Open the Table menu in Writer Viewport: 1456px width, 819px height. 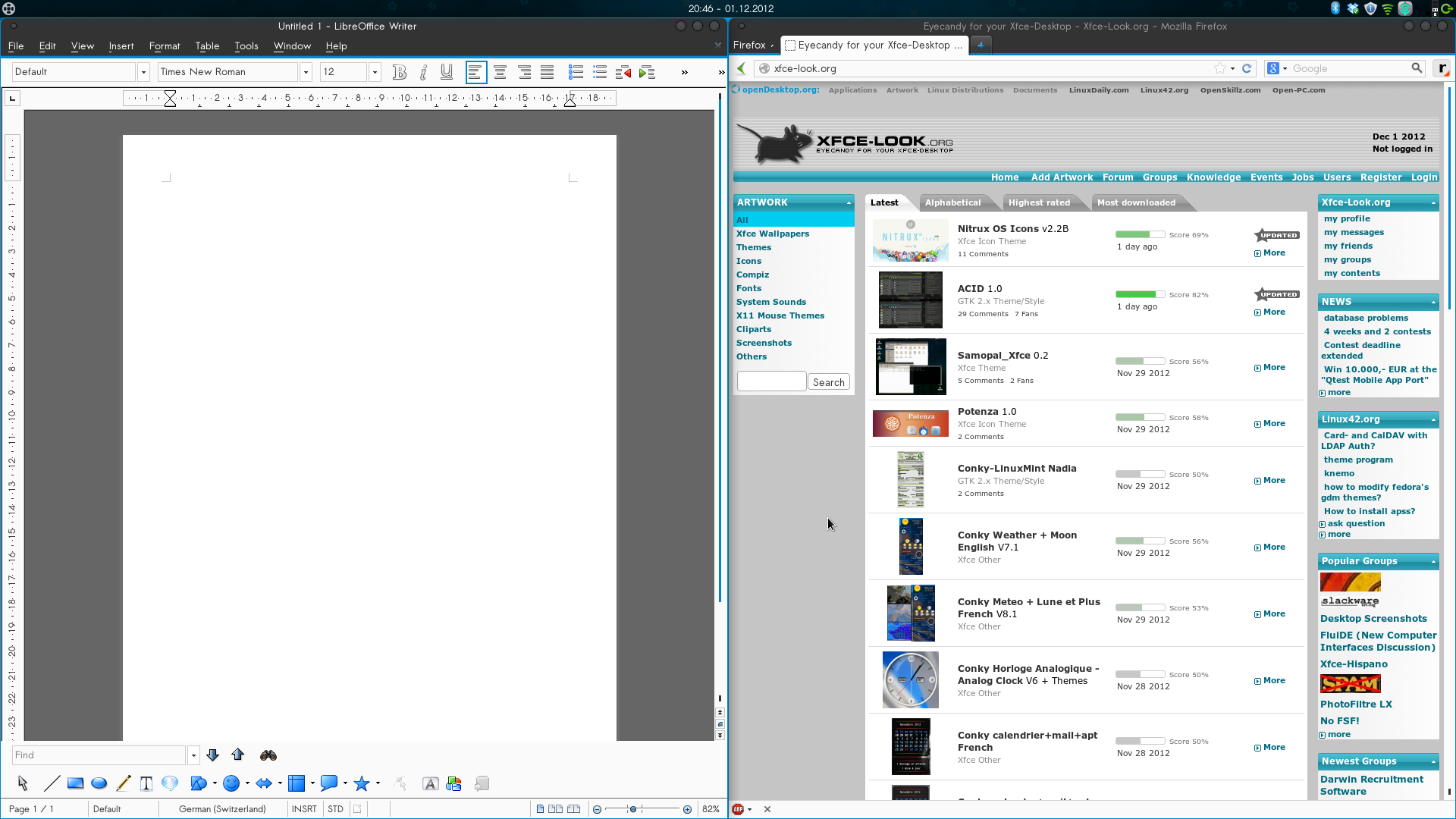click(x=207, y=46)
